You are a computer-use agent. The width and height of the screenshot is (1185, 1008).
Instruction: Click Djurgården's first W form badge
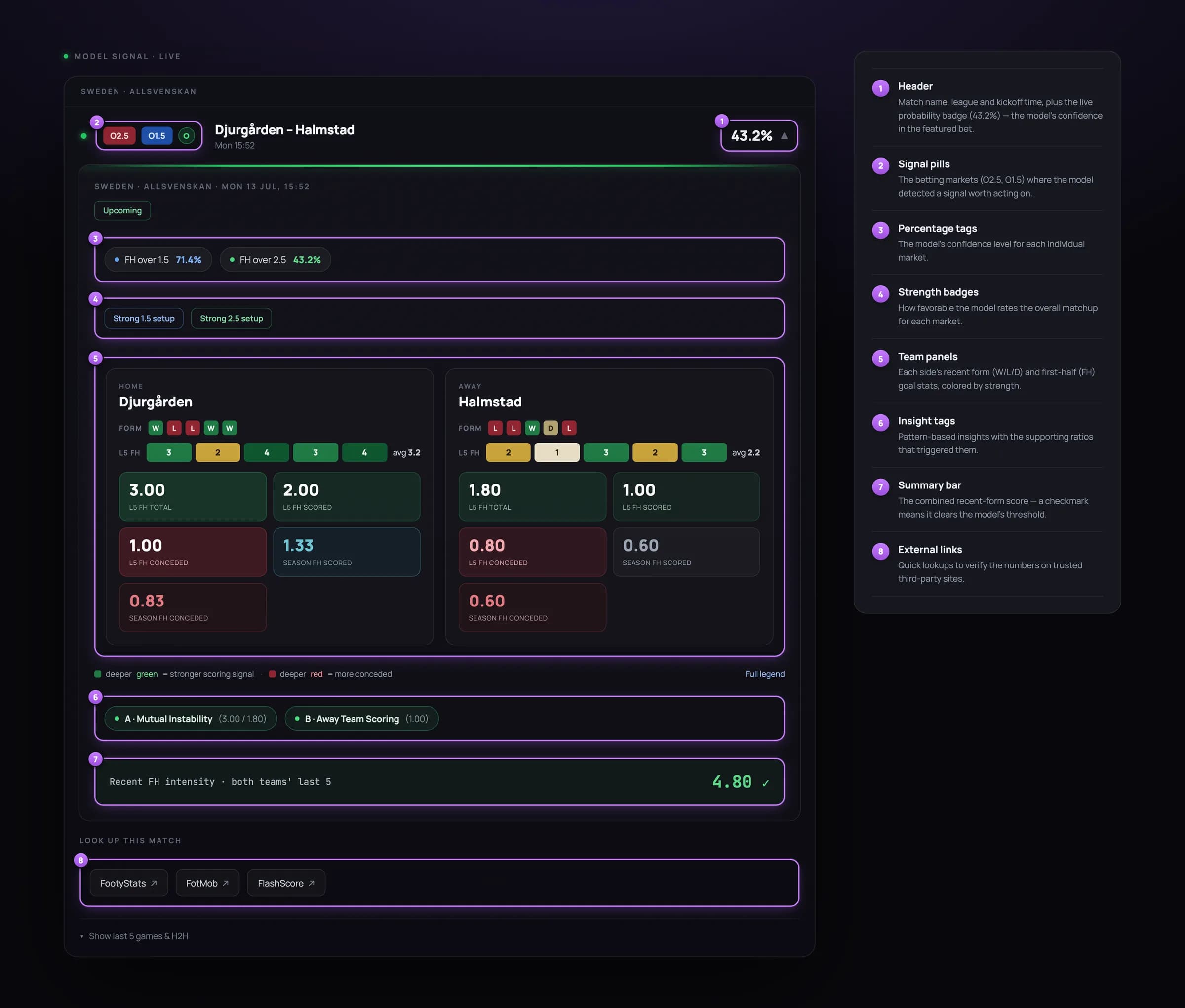click(156, 428)
